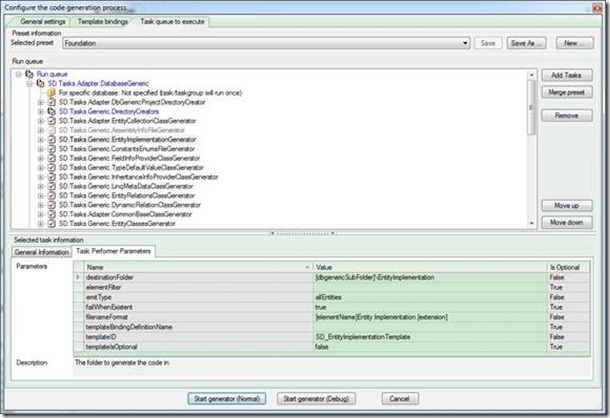Click the run queue scrollbar up arrow
Image resolution: width=610 pixels, height=418 pixels.
(x=531, y=74)
